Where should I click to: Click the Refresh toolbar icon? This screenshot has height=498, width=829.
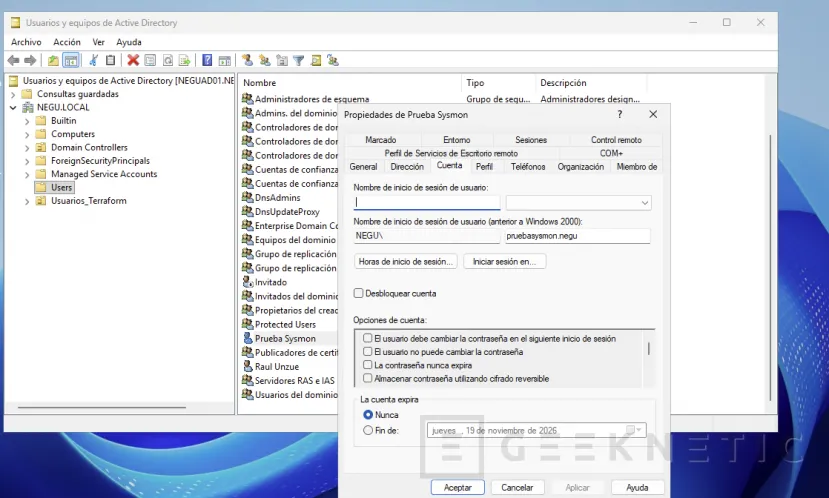click(168, 61)
